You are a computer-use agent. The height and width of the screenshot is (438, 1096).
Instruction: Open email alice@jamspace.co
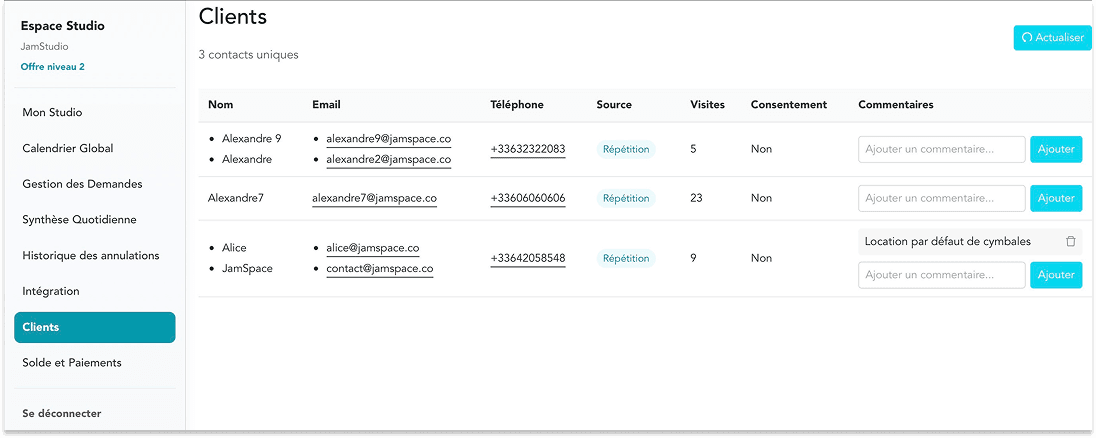coord(372,248)
